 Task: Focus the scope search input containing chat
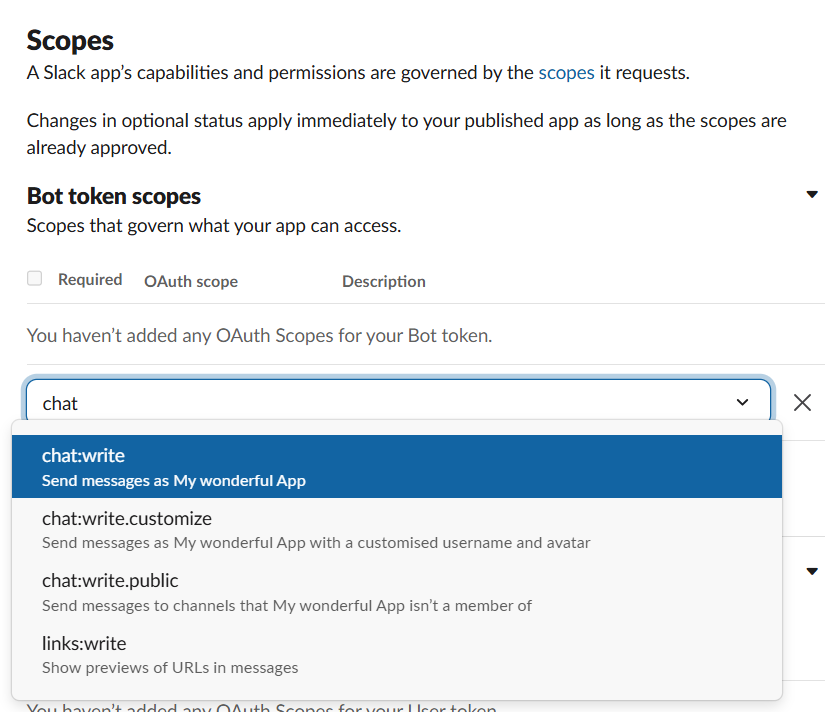pyautogui.click(x=300, y=402)
